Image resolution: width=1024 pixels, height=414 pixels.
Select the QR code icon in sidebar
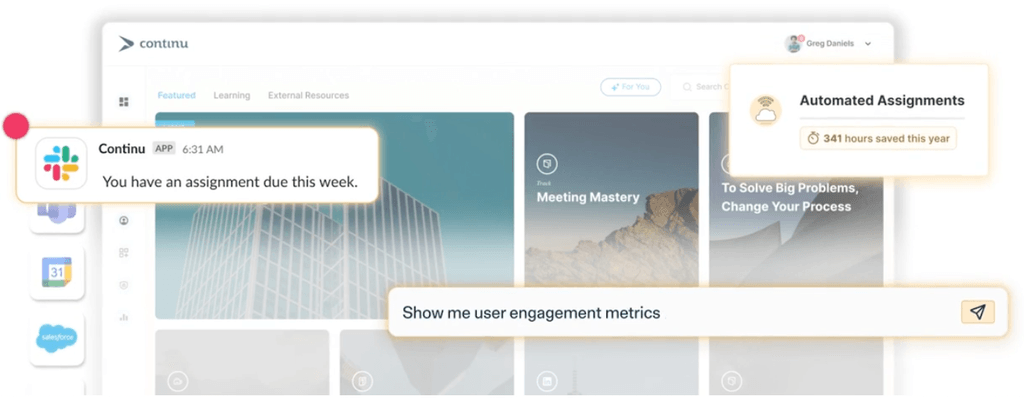click(124, 253)
